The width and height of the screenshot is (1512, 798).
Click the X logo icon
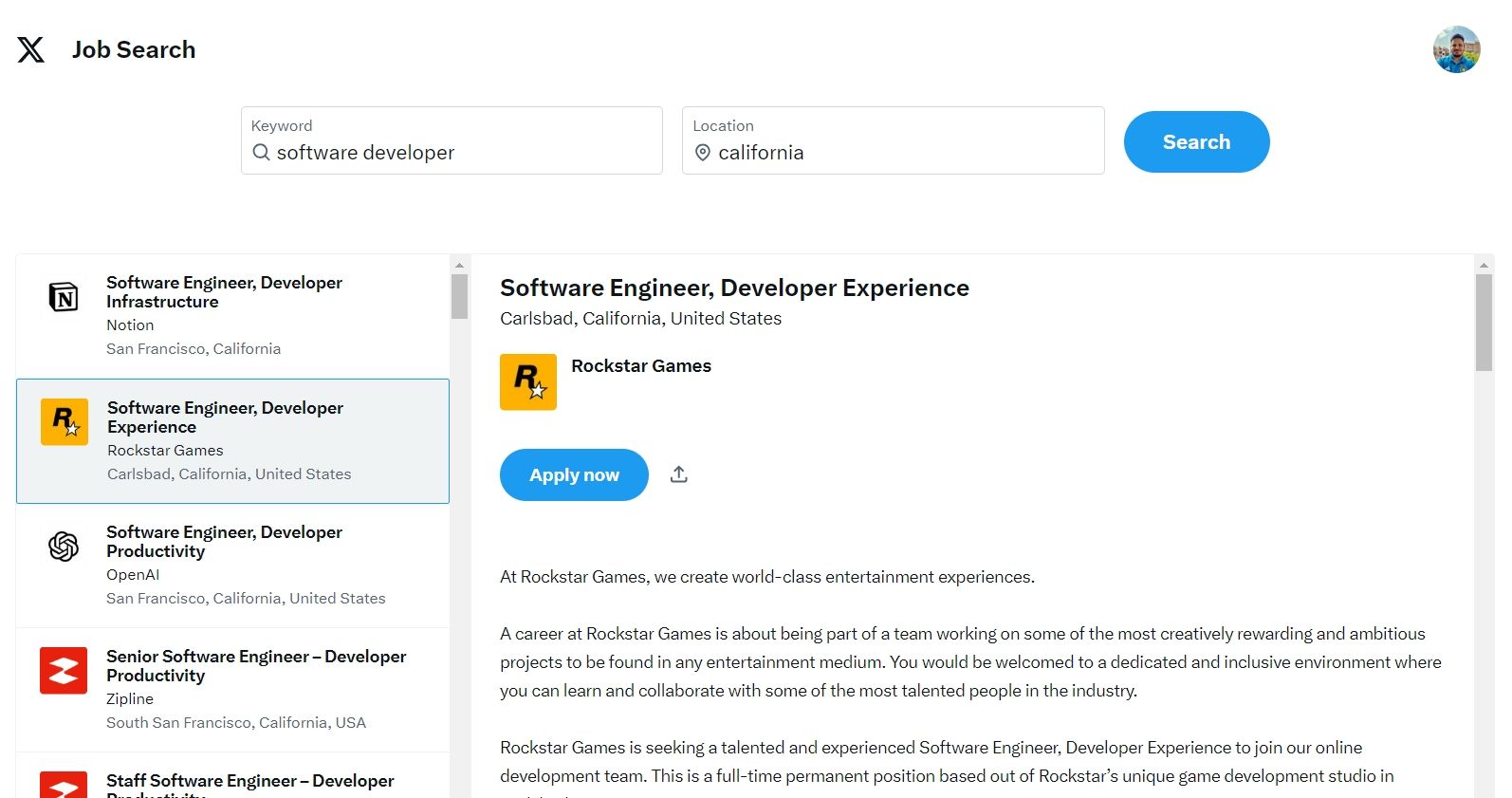click(x=30, y=49)
